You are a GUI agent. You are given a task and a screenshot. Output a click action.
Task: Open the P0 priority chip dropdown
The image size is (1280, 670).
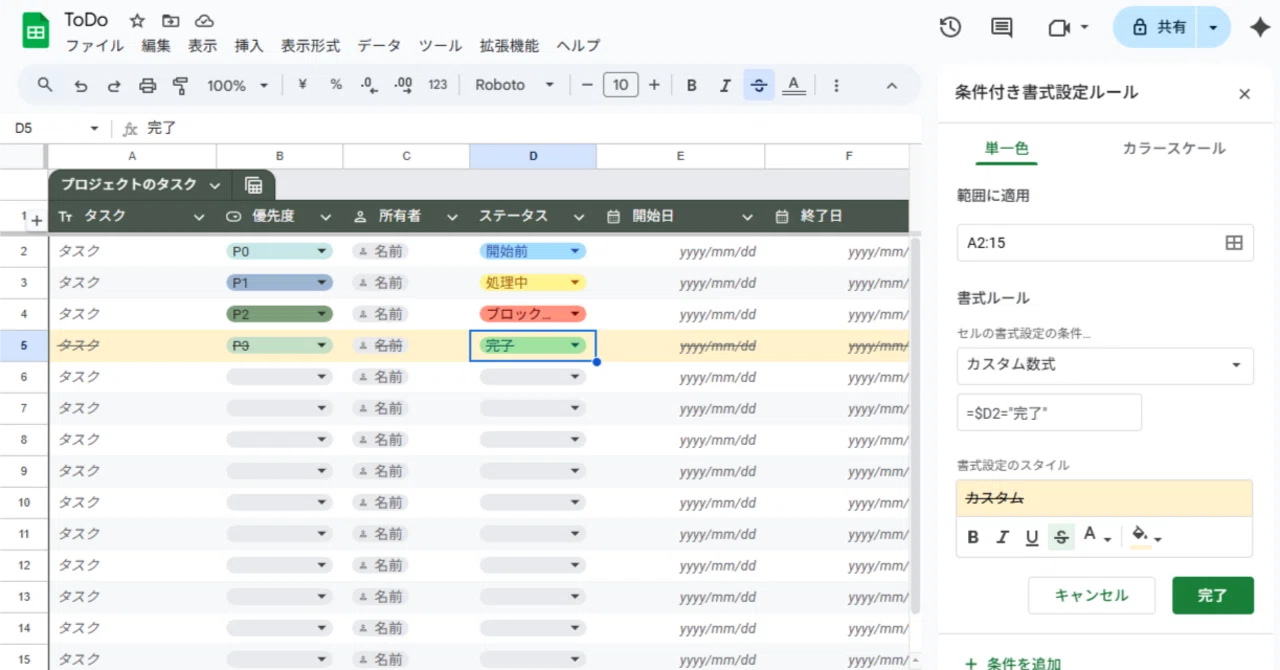[x=322, y=252]
